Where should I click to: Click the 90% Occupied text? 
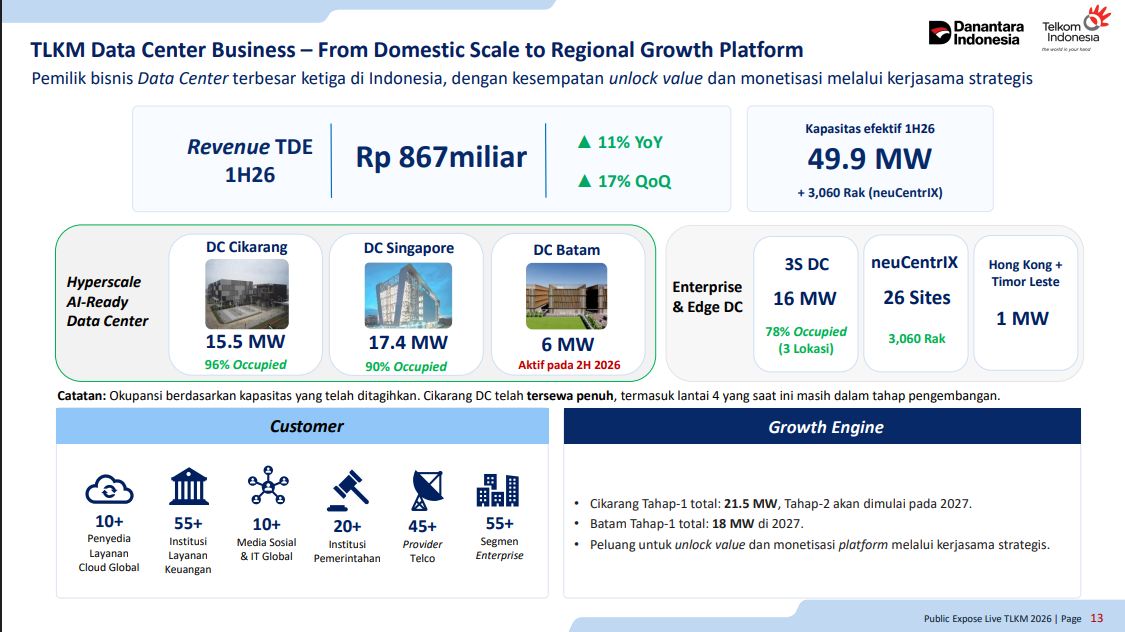406,367
